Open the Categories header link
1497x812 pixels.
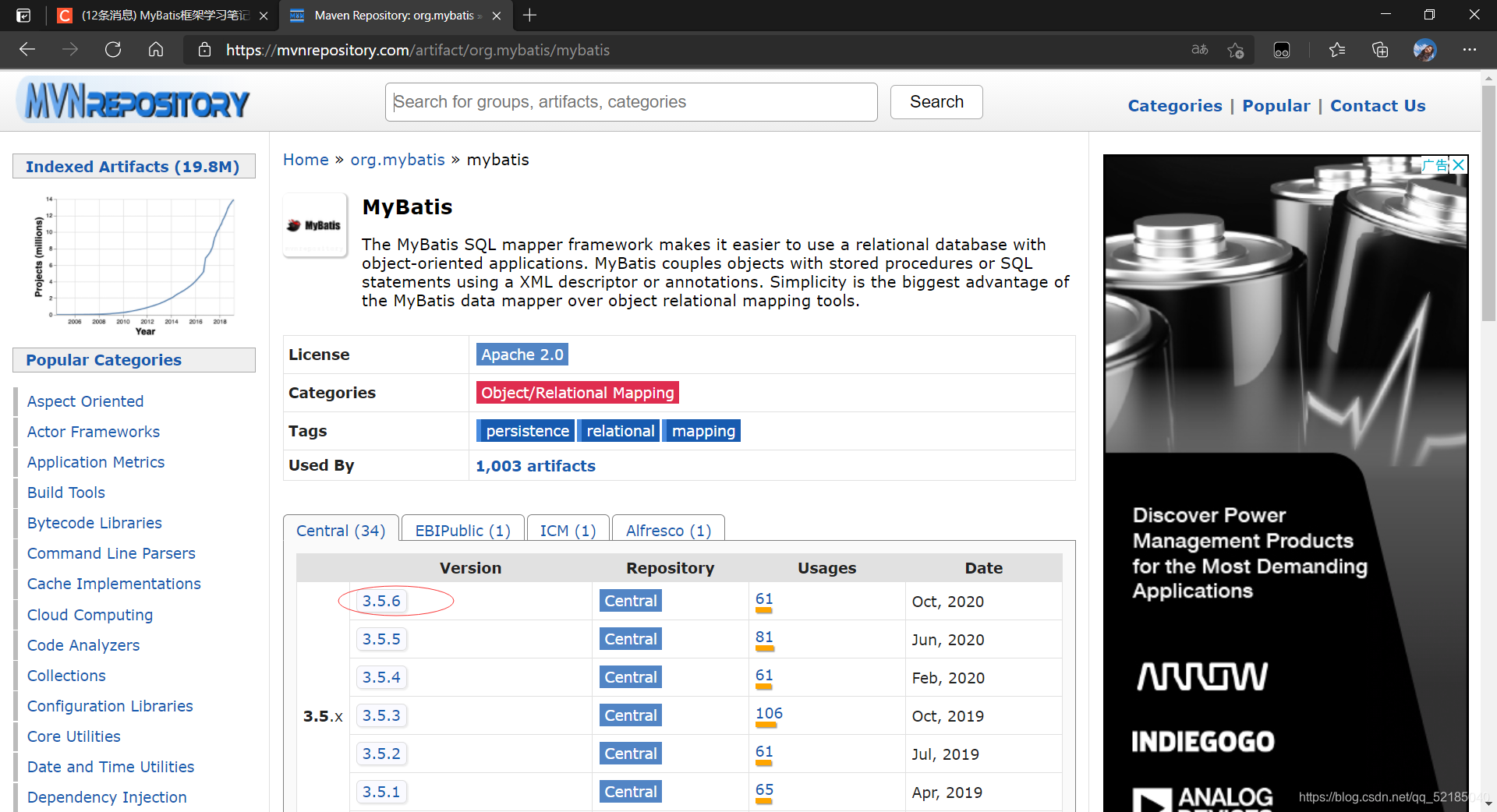[1175, 106]
